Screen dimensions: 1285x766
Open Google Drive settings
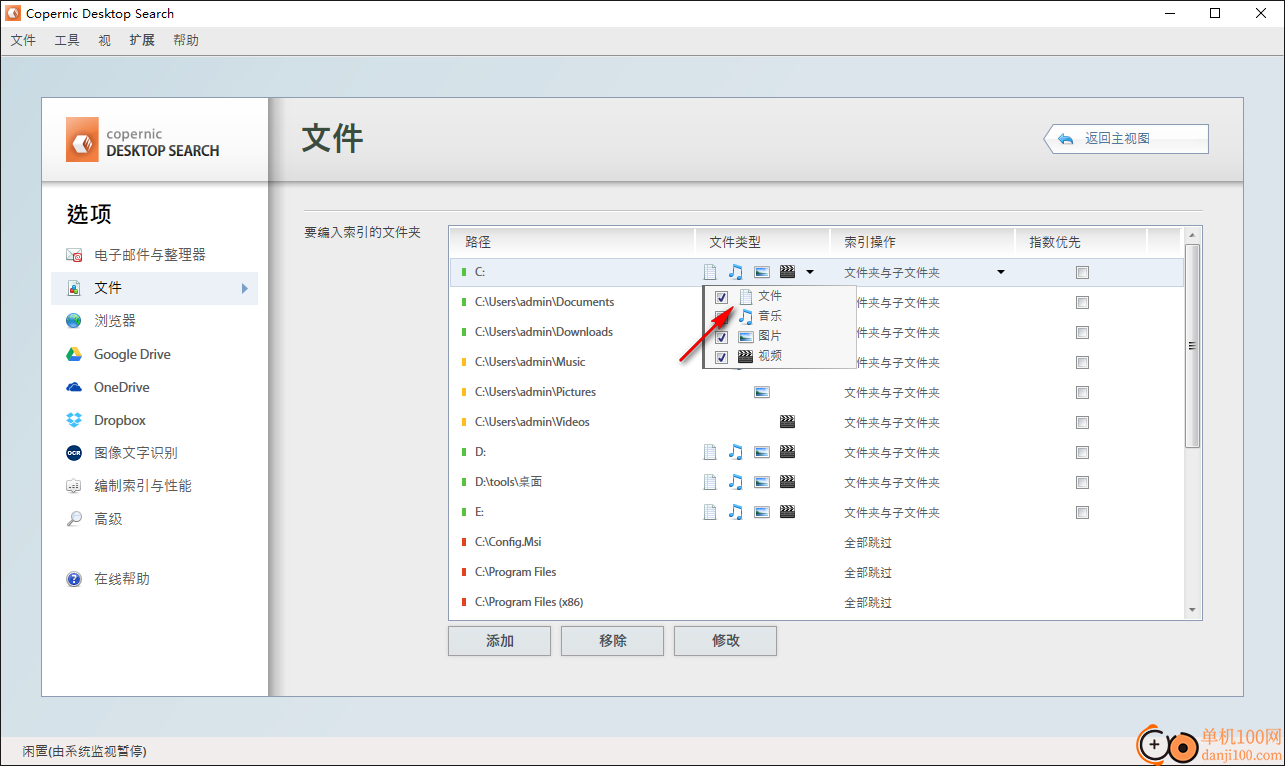coord(132,354)
